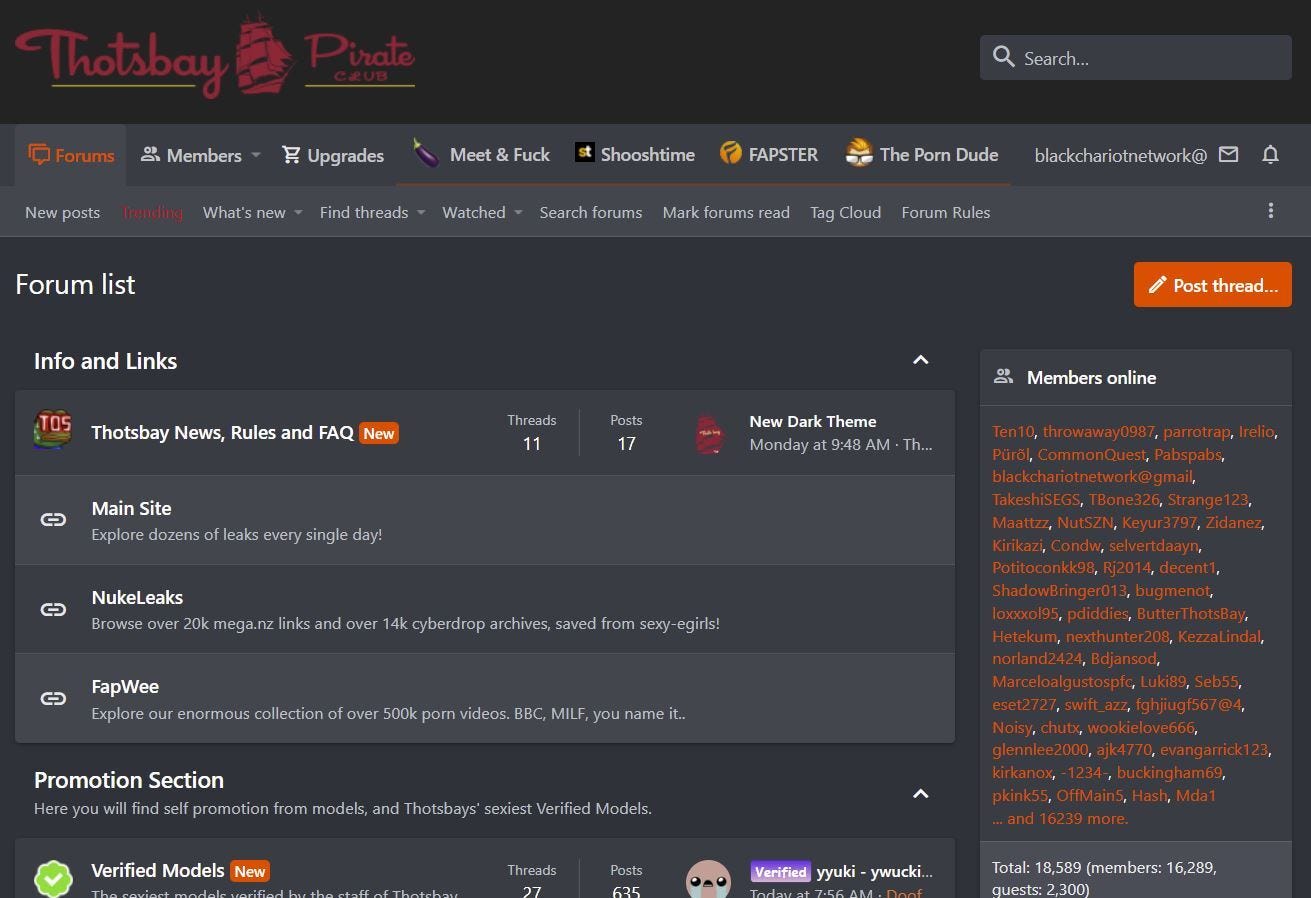Open the Forums tab
This screenshot has height=898, width=1311.
[x=71, y=155]
